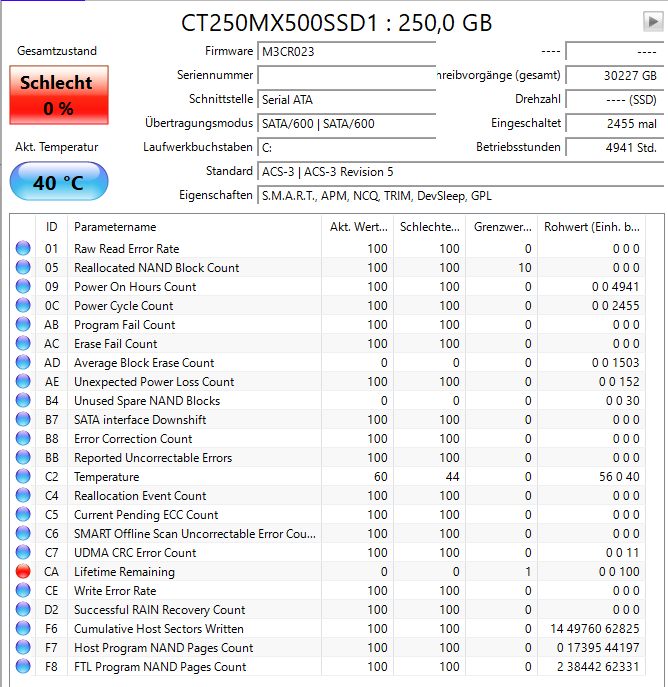Click raw value 56 0 40
Screen dimensions: 668x687
click(619, 477)
